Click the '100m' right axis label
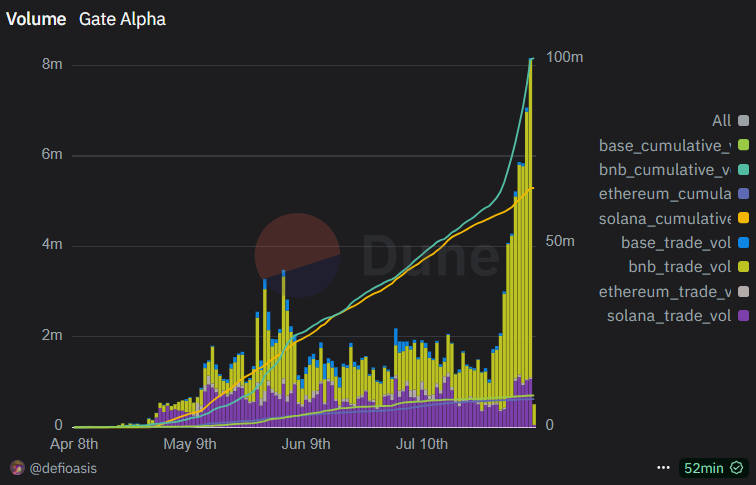This screenshot has width=756, height=485. tap(565, 57)
